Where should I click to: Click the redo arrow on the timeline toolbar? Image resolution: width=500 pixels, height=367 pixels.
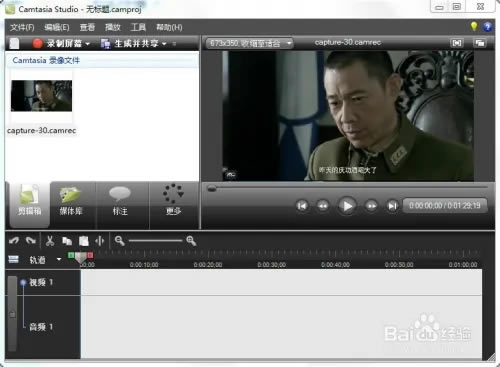31,240
